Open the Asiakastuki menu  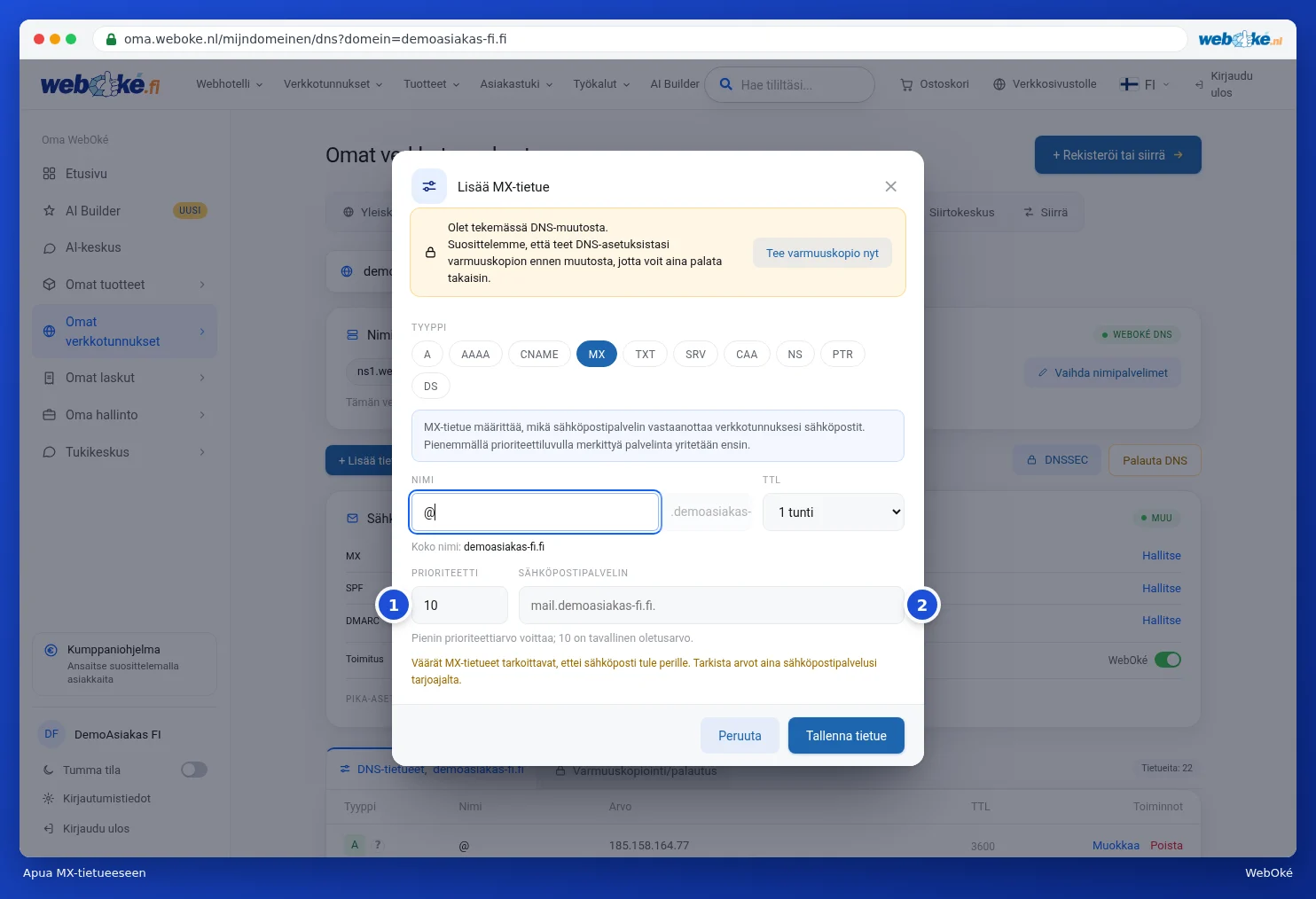516,84
